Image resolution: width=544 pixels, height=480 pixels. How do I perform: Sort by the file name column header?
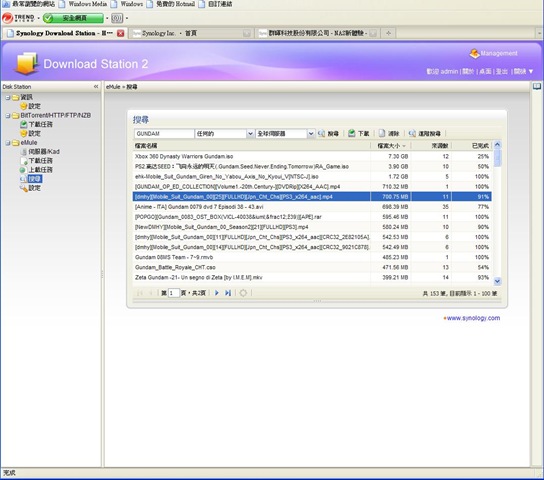252,146
